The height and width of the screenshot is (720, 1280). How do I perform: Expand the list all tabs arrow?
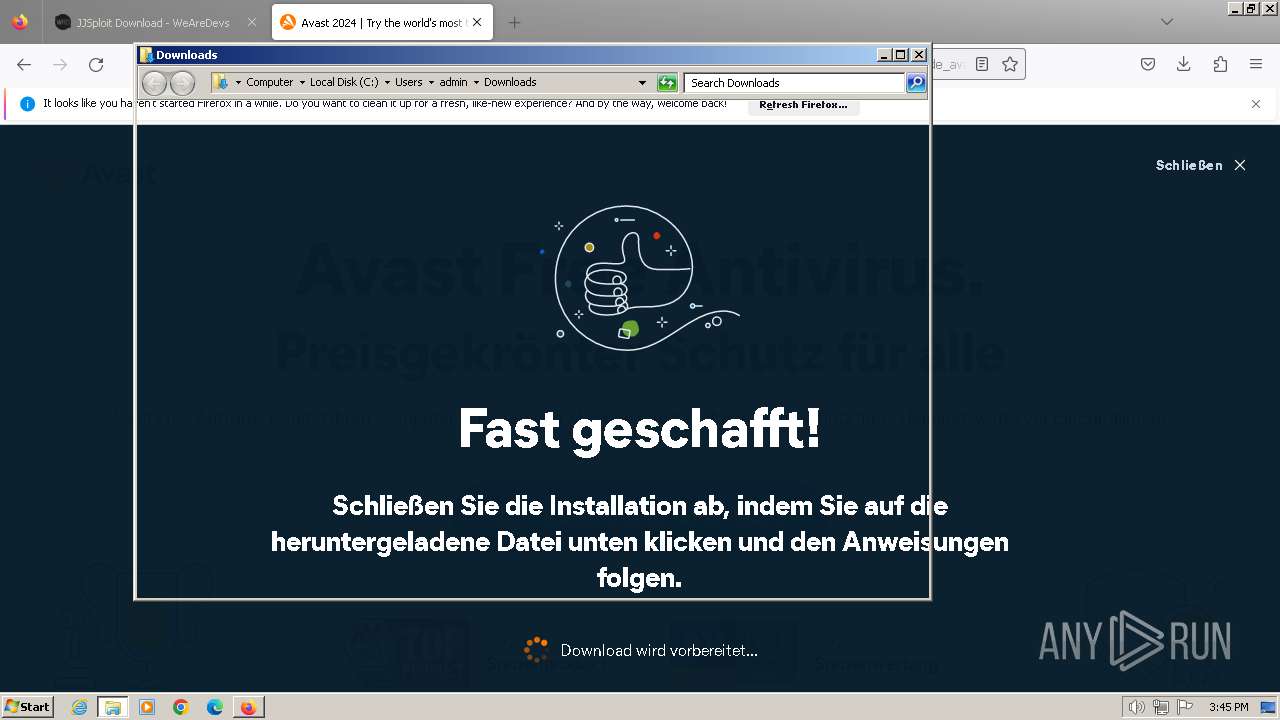1166,22
